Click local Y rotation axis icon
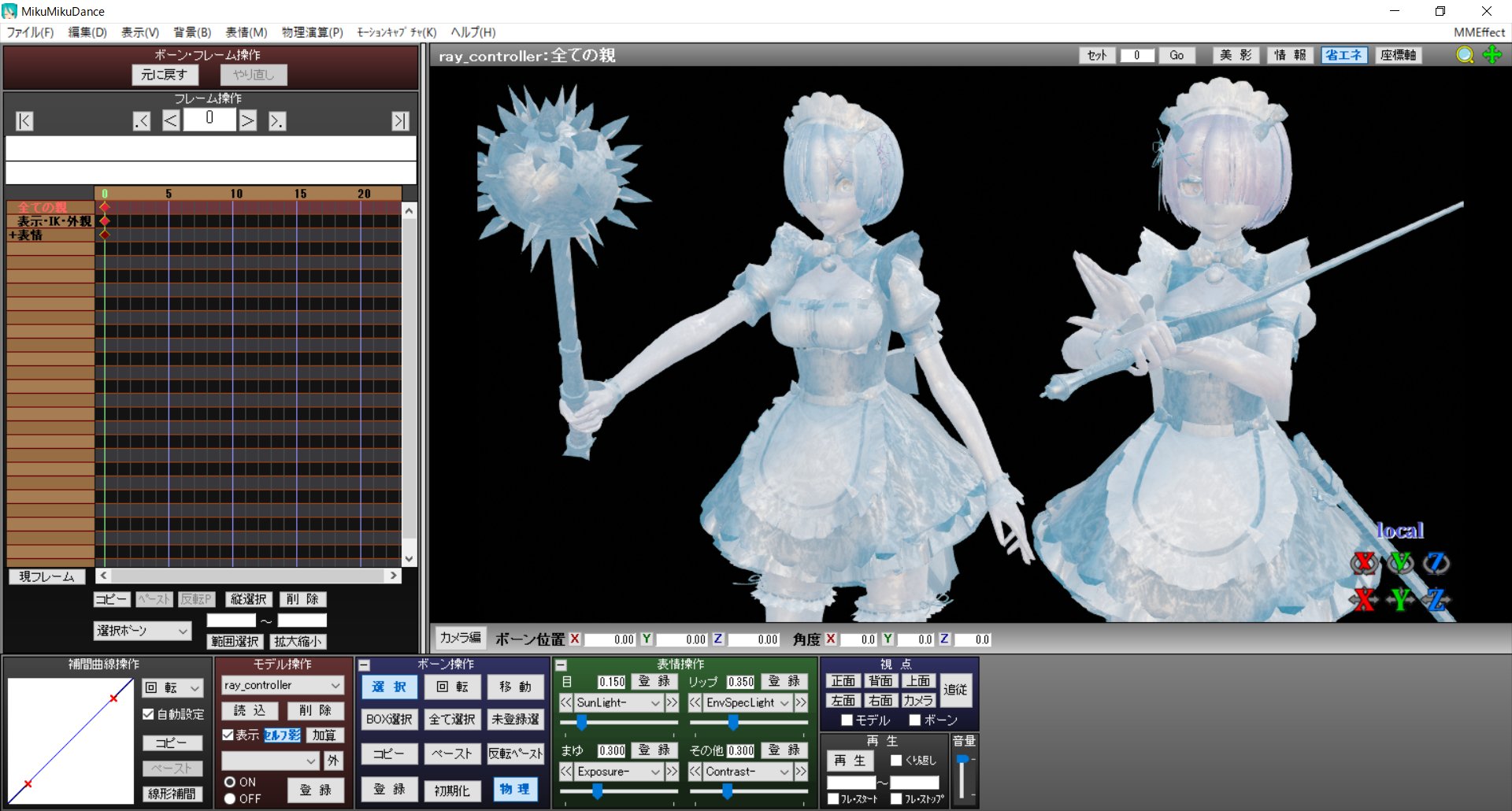This screenshot has height=811, width=1512. (1400, 563)
